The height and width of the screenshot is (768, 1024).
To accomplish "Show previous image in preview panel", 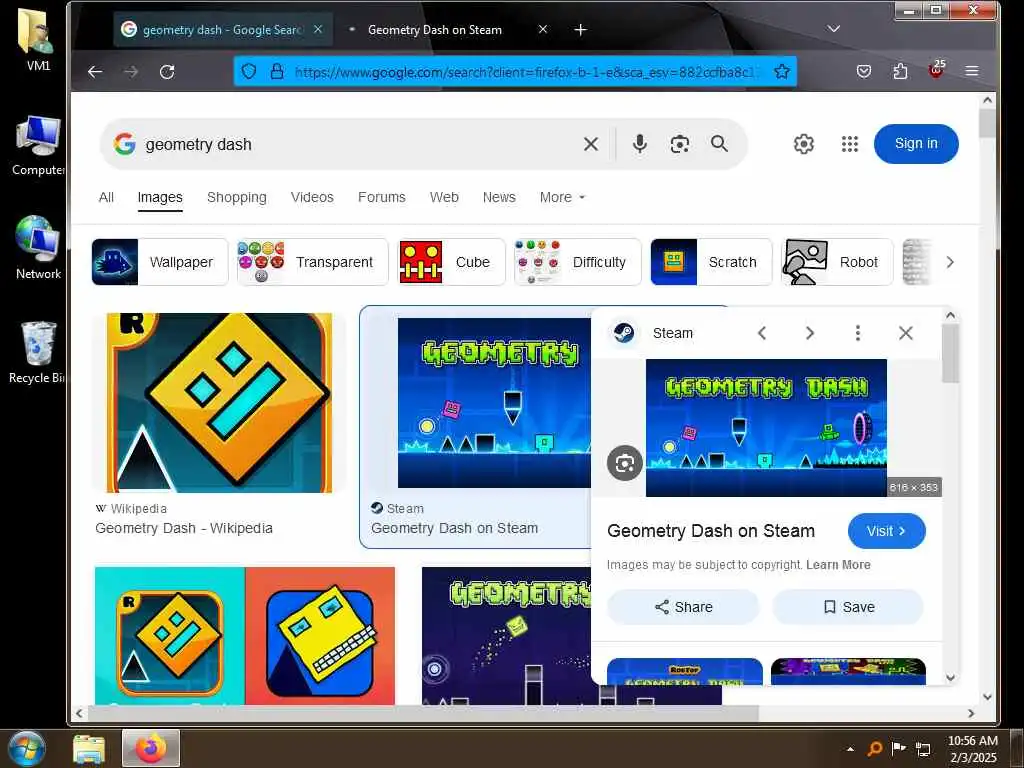I will (x=762, y=333).
